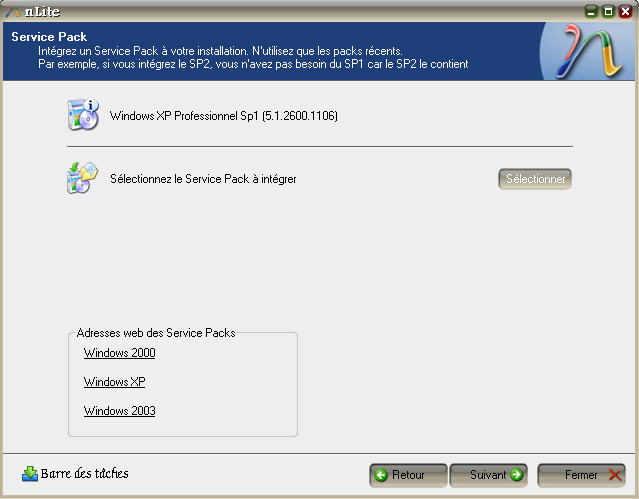Image resolution: width=639 pixels, height=499 pixels.
Task: Open the Windows 2003 service pack link
Action: point(119,411)
